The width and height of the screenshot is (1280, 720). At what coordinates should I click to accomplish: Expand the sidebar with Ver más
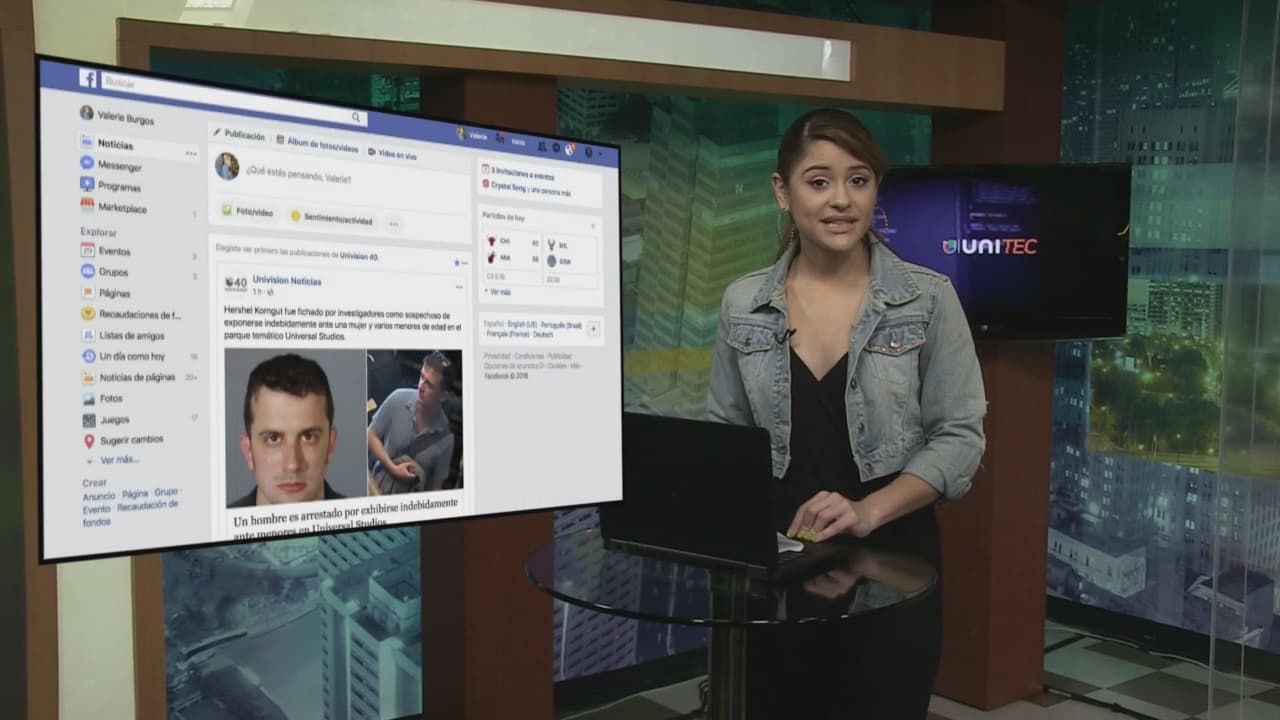point(119,460)
